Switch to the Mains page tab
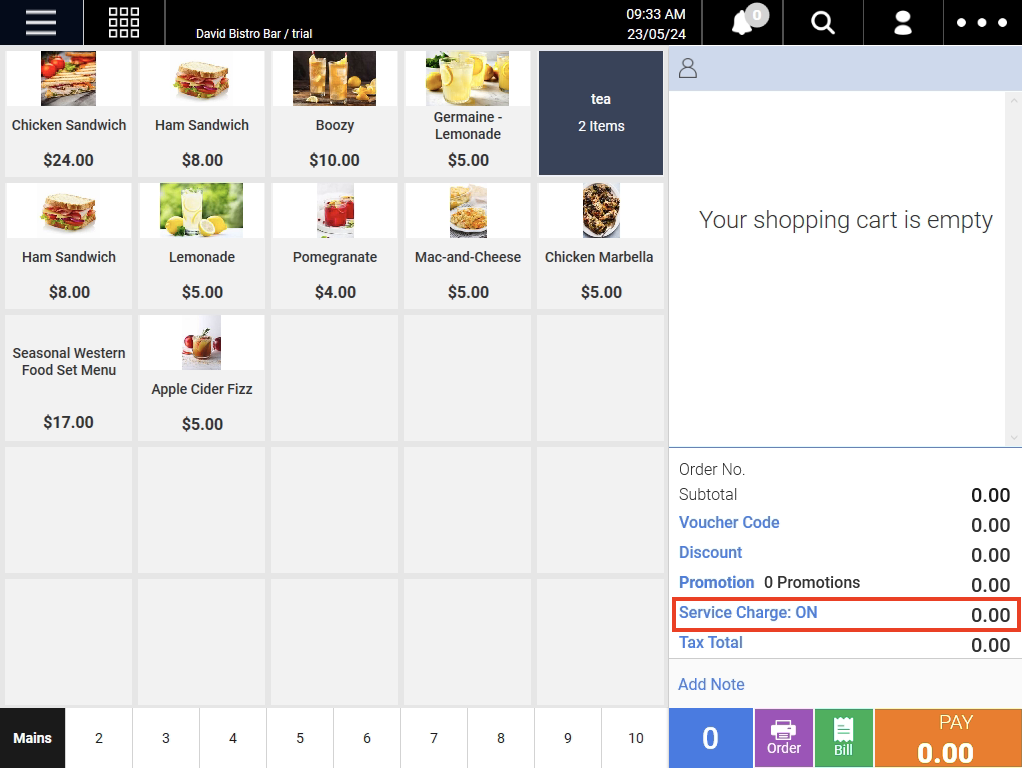1022x768 pixels. (x=33, y=738)
